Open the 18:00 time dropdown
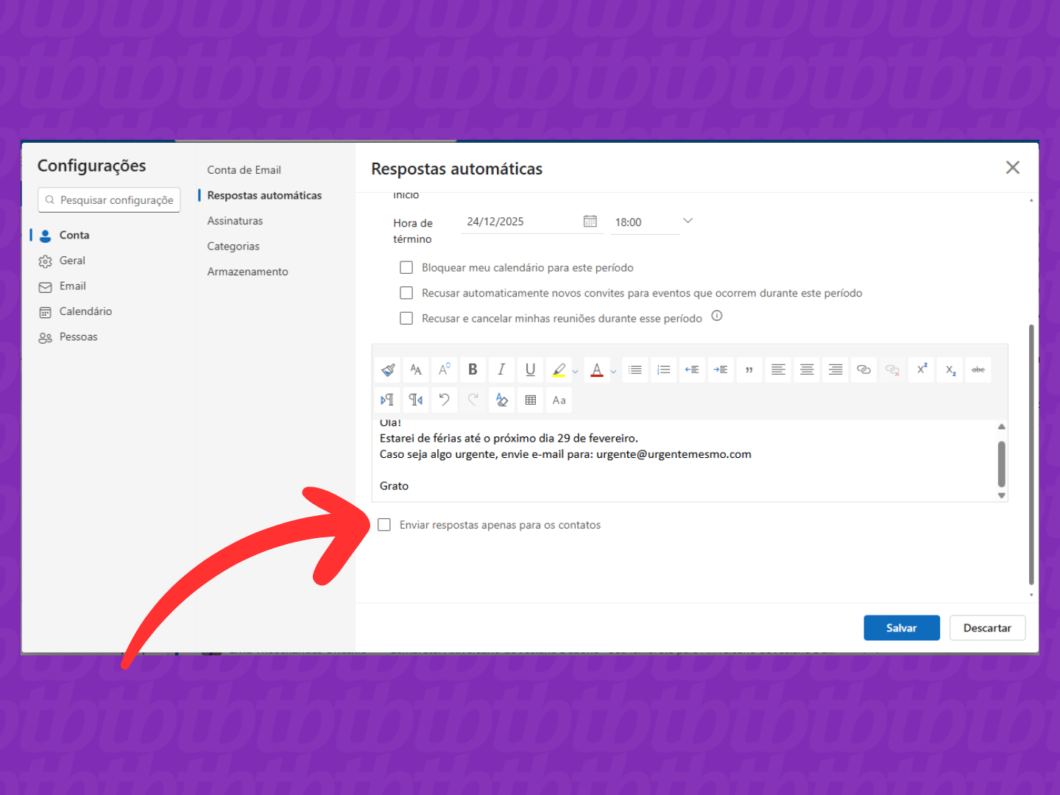This screenshot has height=795, width=1060. [x=686, y=221]
